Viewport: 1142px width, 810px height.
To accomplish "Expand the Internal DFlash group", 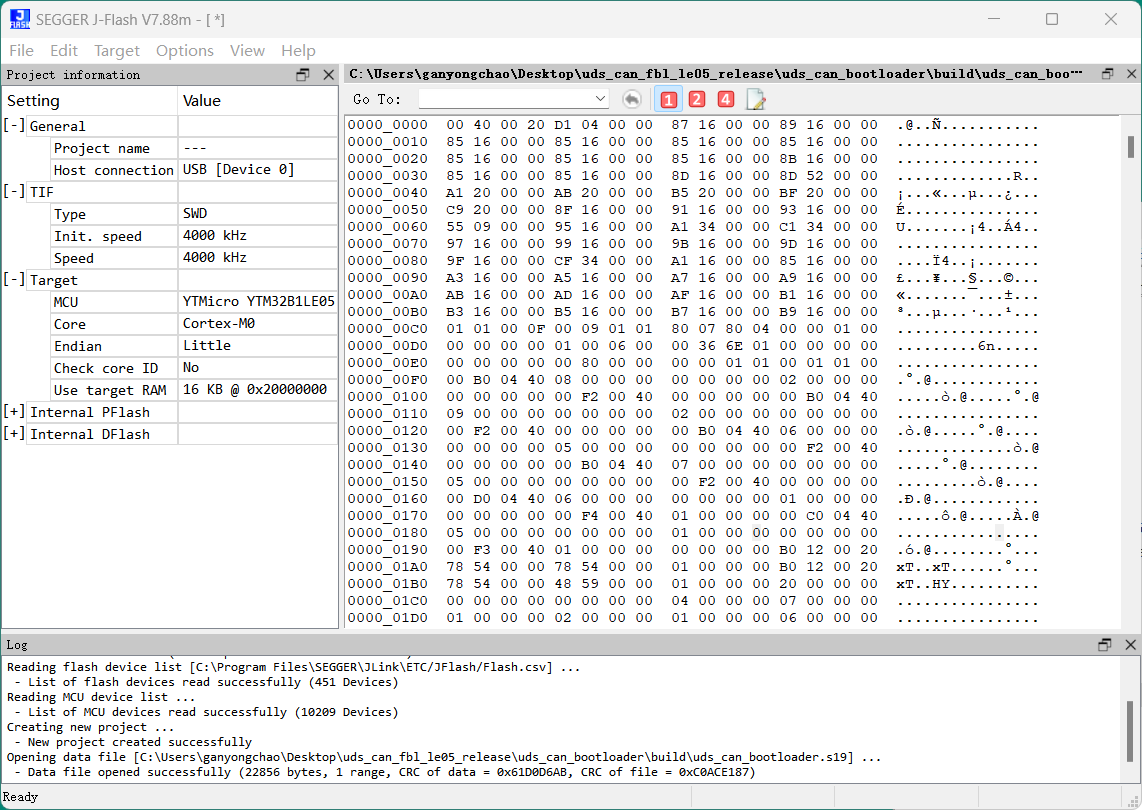I will [x=14, y=433].
